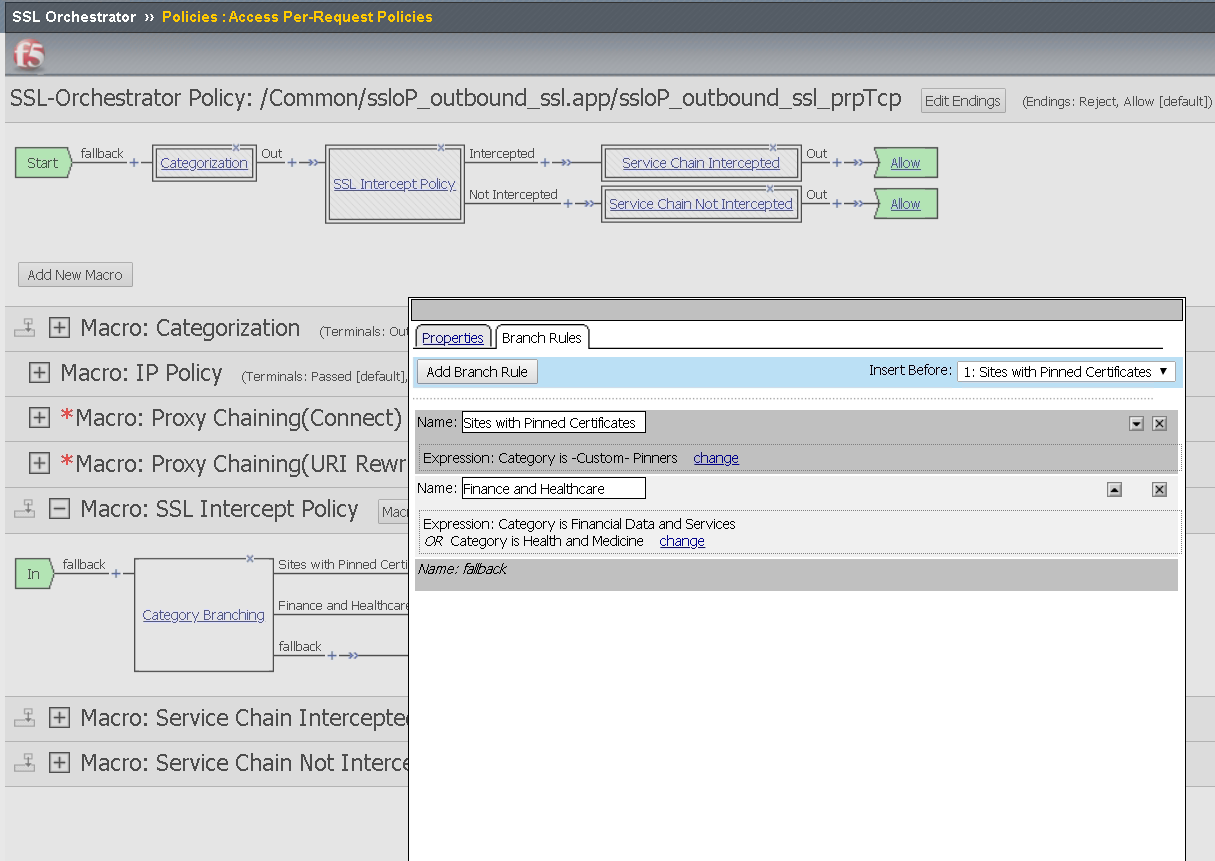Click the insert-macro icon beside Macro: Categorization
Screen dimensions: 1215x861
(x=25, y=328)
